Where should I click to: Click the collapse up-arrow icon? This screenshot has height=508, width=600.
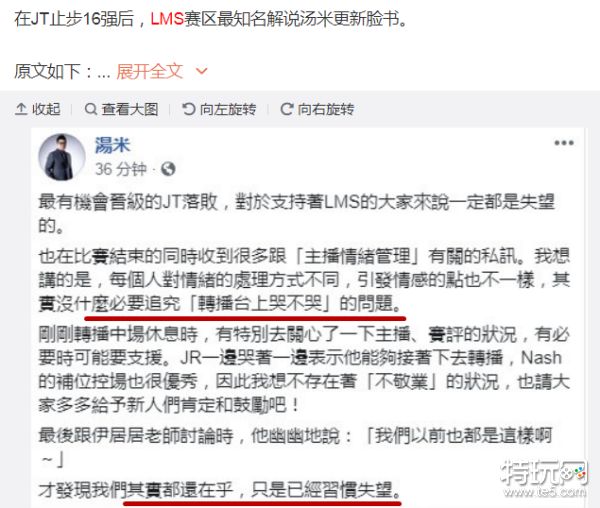point(21,109)
